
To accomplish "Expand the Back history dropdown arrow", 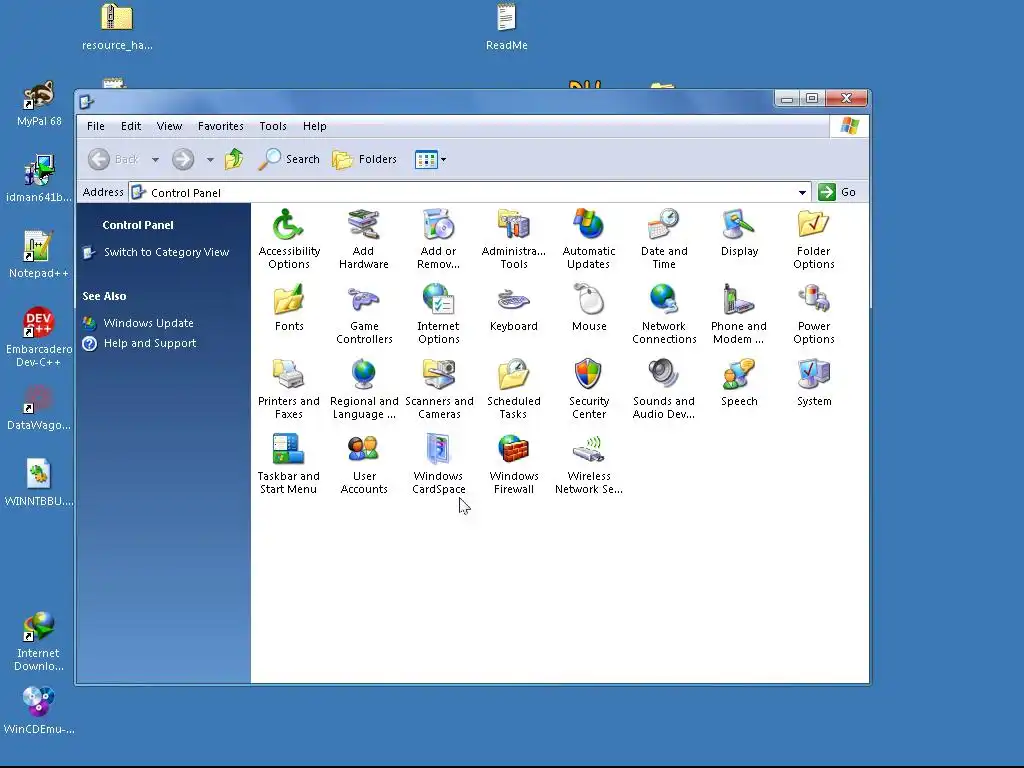I will pos(155,159).
